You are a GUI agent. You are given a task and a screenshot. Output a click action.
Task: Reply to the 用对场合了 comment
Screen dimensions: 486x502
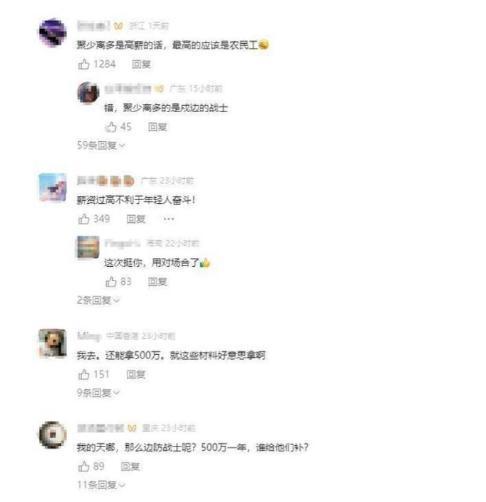pos(157,282)
